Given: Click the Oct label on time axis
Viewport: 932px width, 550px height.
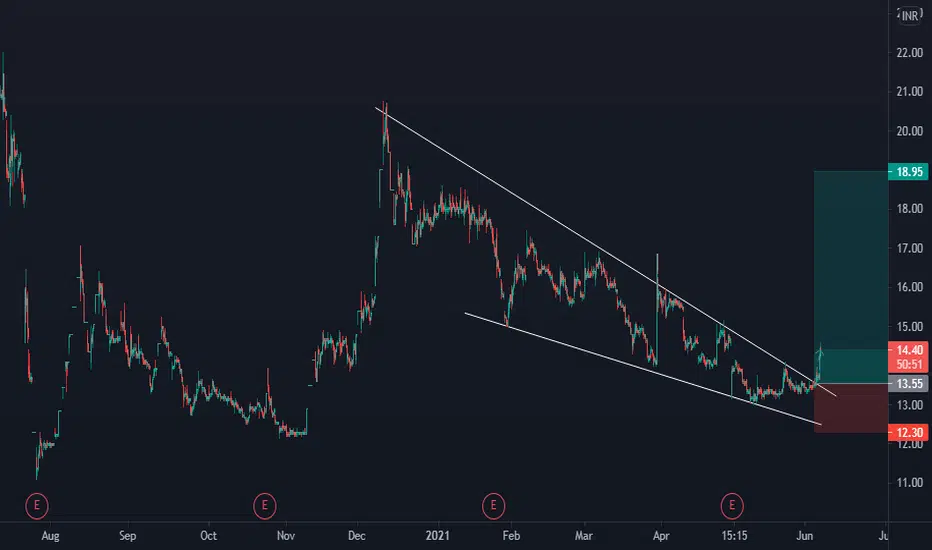Looking at the screenshot, I should click(x=209, y=536).
